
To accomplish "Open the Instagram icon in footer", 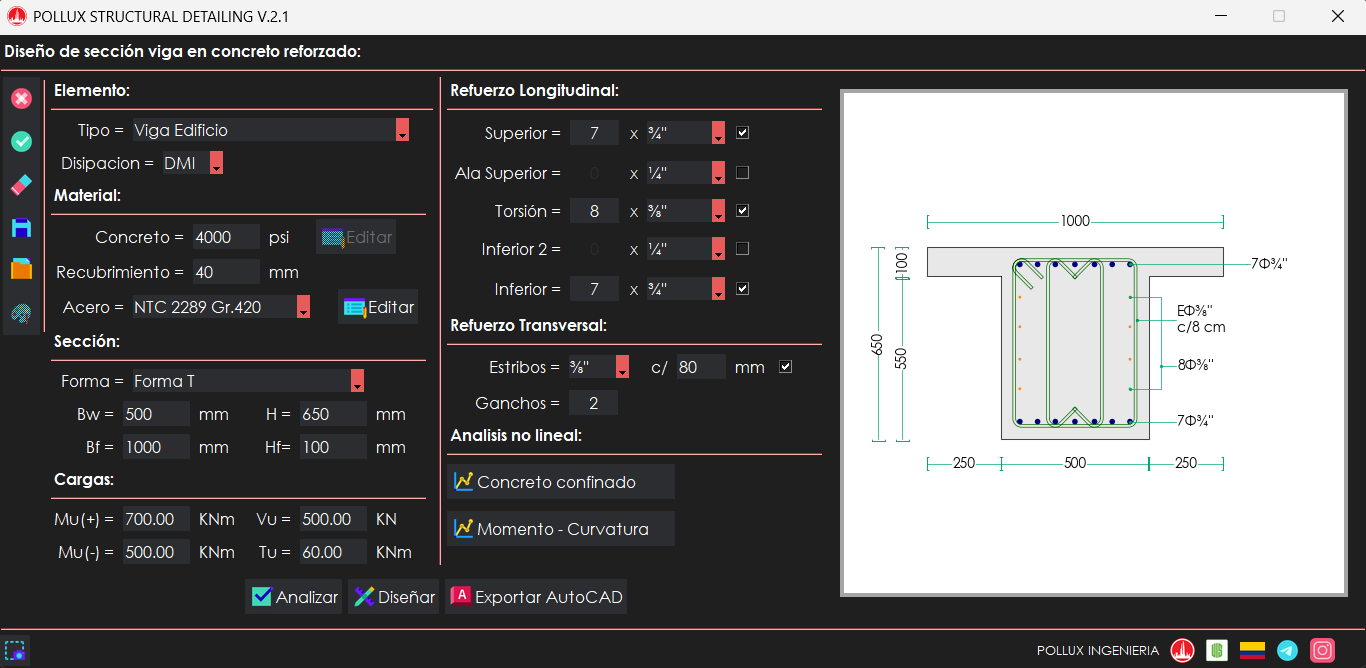I will (1322, 651).
